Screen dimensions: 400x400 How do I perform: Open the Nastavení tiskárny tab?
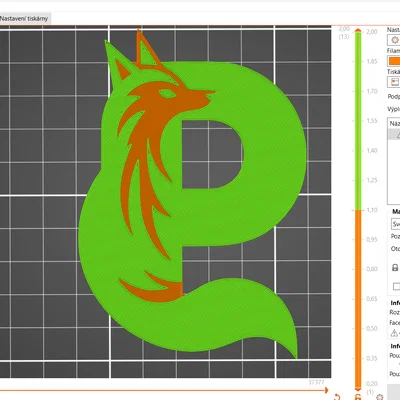tap(24, 19)
